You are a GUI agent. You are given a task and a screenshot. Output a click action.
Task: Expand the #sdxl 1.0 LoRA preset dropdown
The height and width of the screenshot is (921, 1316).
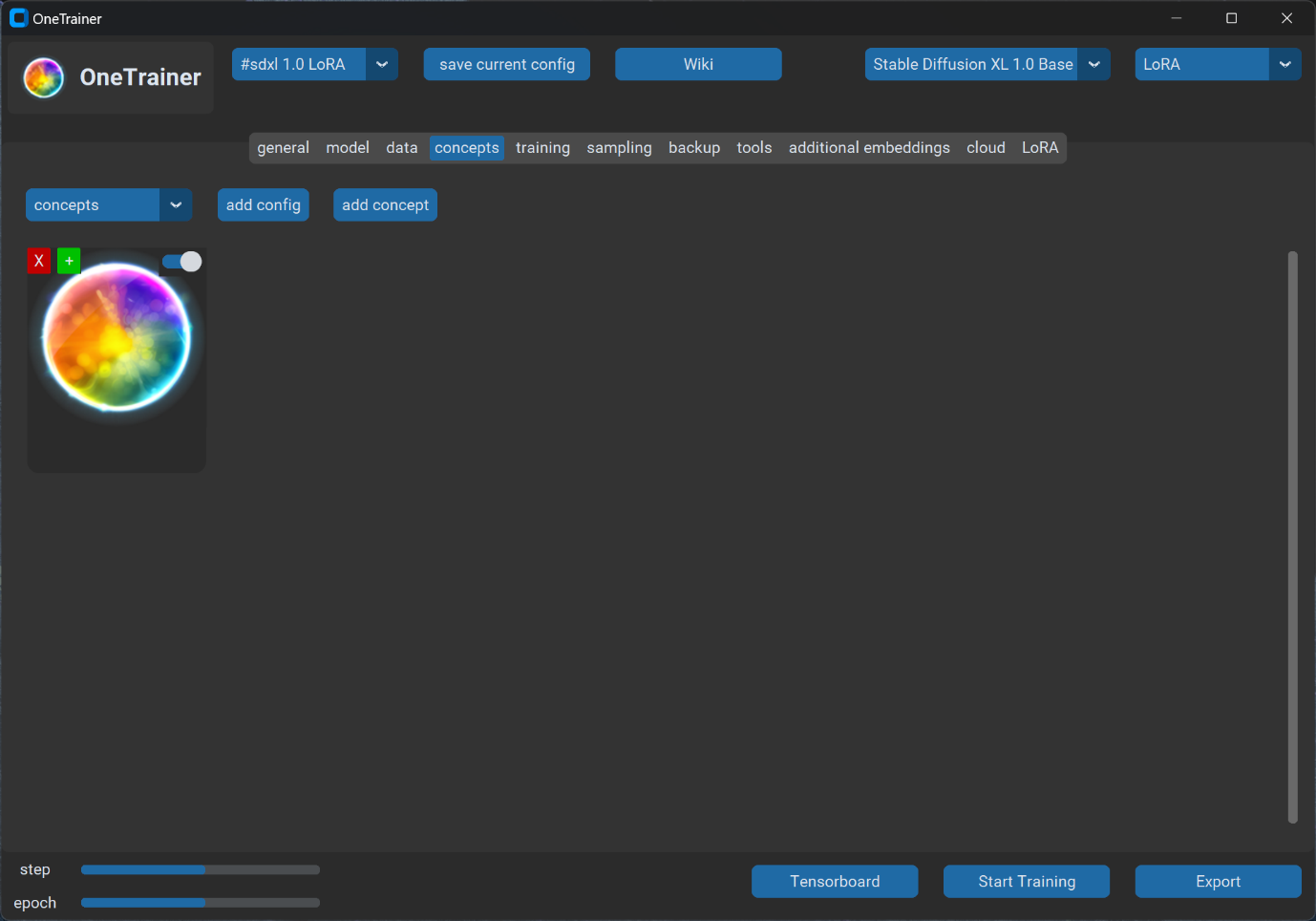coord(381,64)
